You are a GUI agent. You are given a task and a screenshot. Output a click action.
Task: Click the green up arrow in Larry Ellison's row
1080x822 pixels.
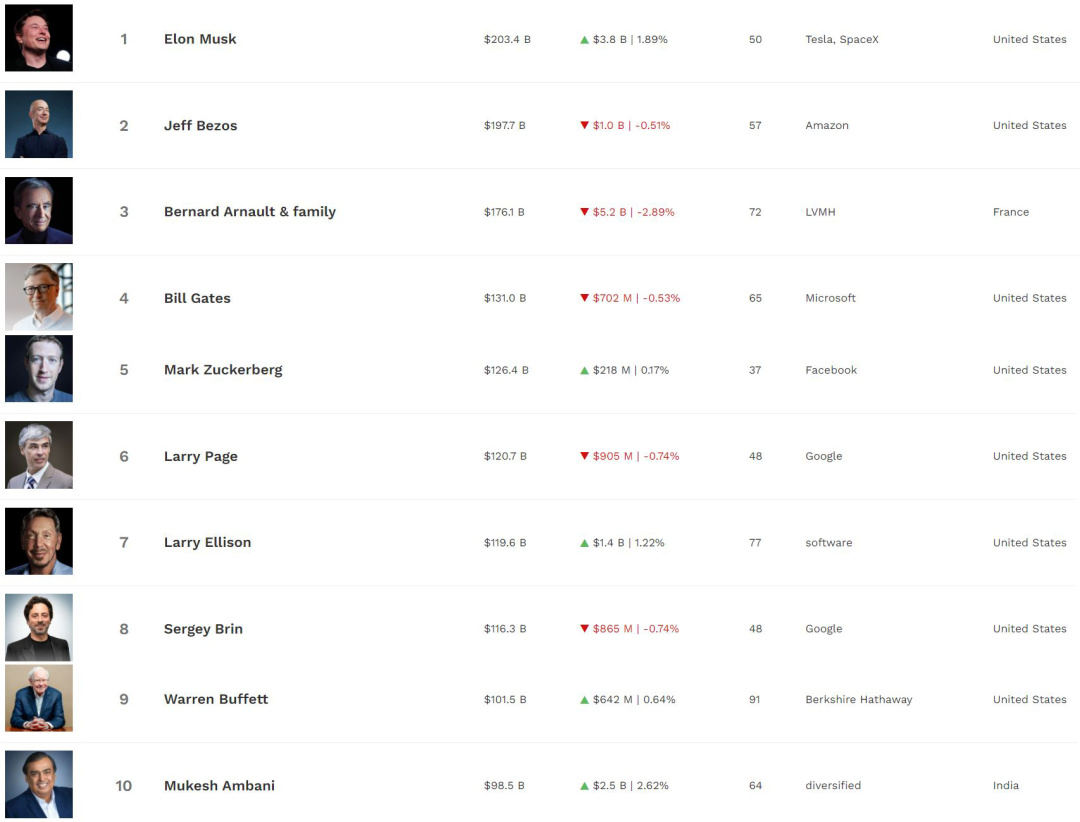584,543
